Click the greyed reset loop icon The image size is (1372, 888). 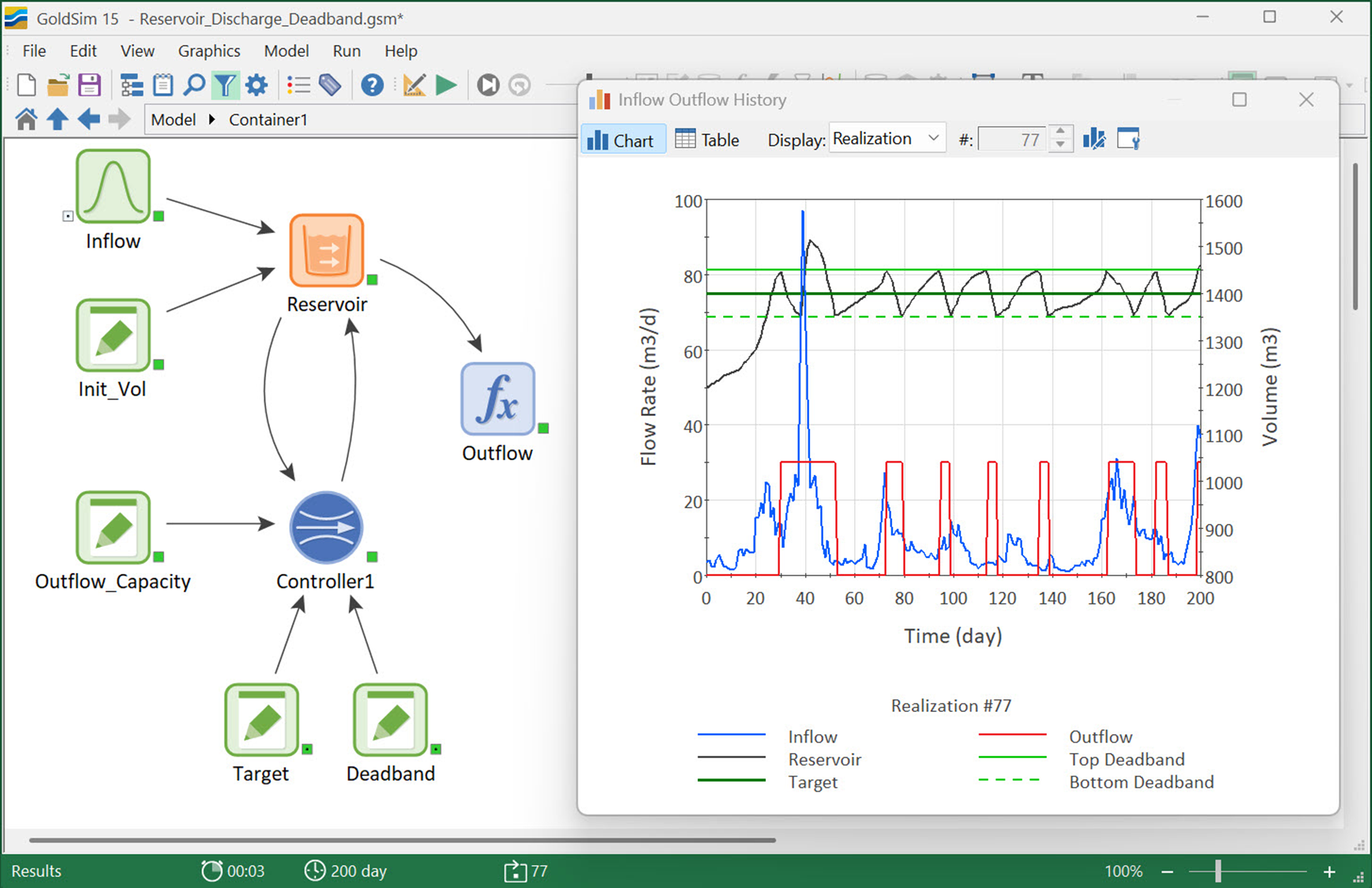coord(519,85)
